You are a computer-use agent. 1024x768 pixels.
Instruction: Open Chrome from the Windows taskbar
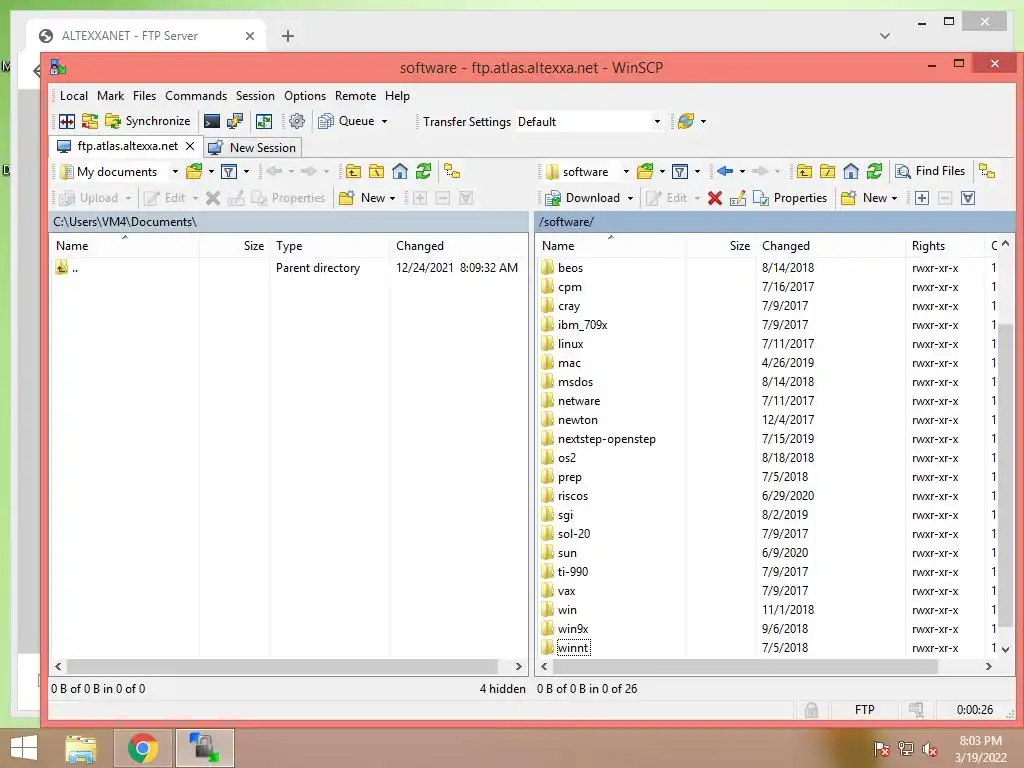point(143,748)
